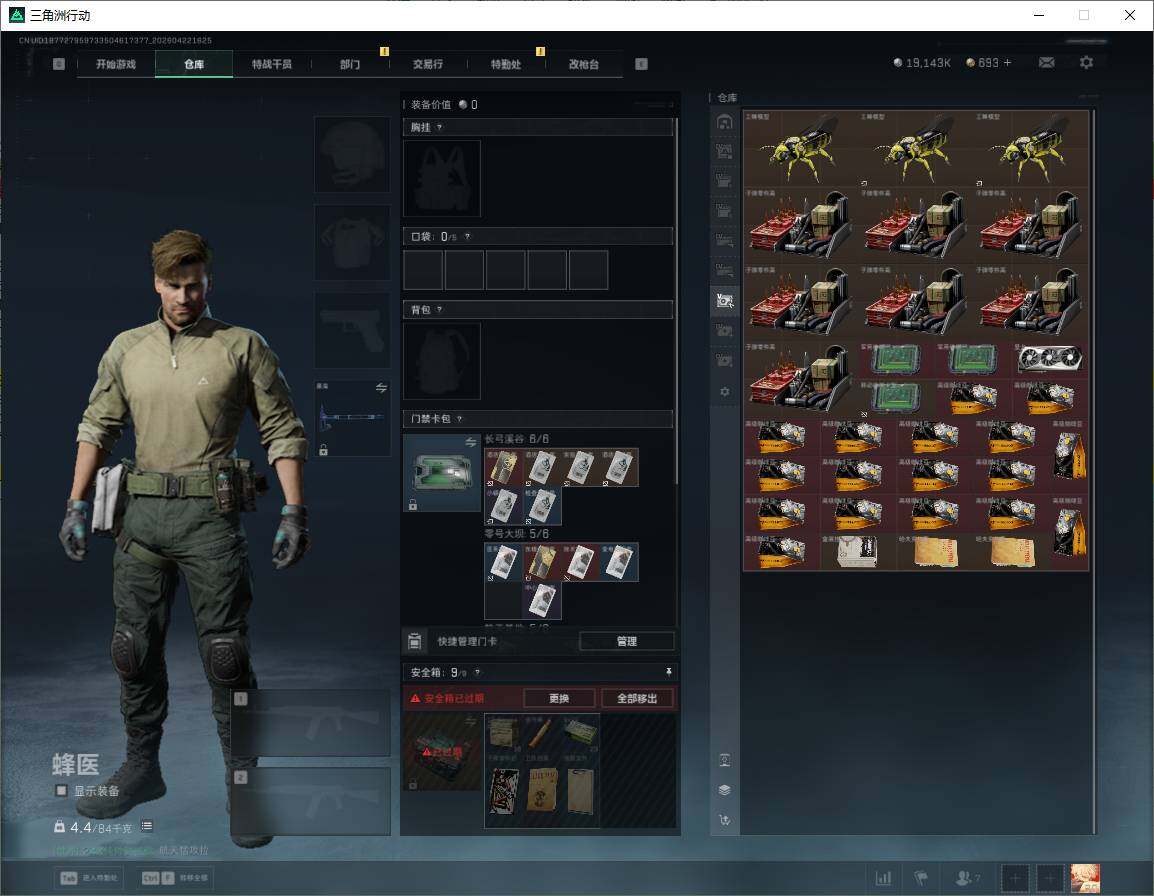The image size is (1154, 896).
Task: Select primary weapon slot 1
Action: (x=311, y=722)
